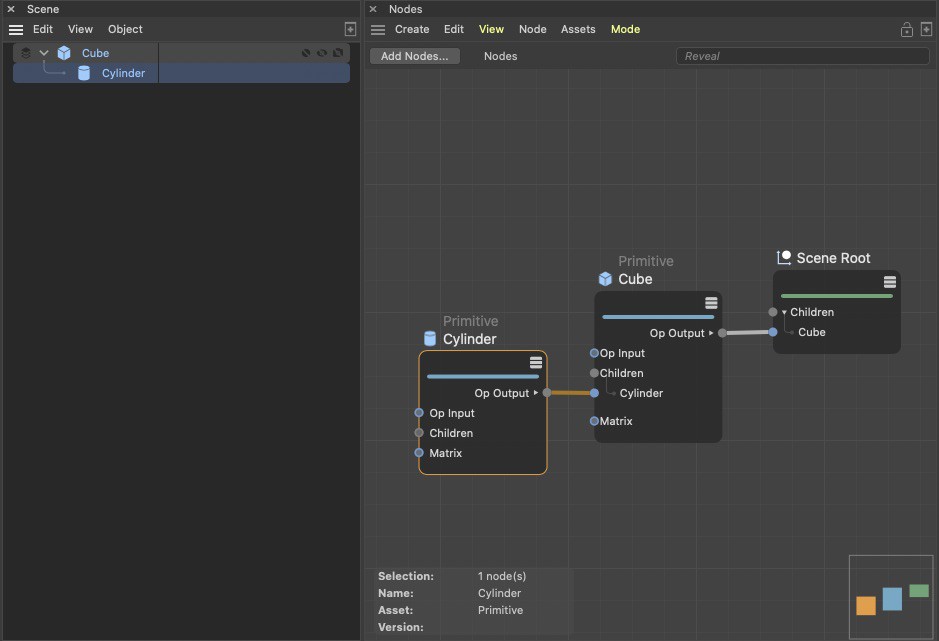Click the Cylinder node Children port
The height and width of the screenshot is (641, 939).
[419, 433]
